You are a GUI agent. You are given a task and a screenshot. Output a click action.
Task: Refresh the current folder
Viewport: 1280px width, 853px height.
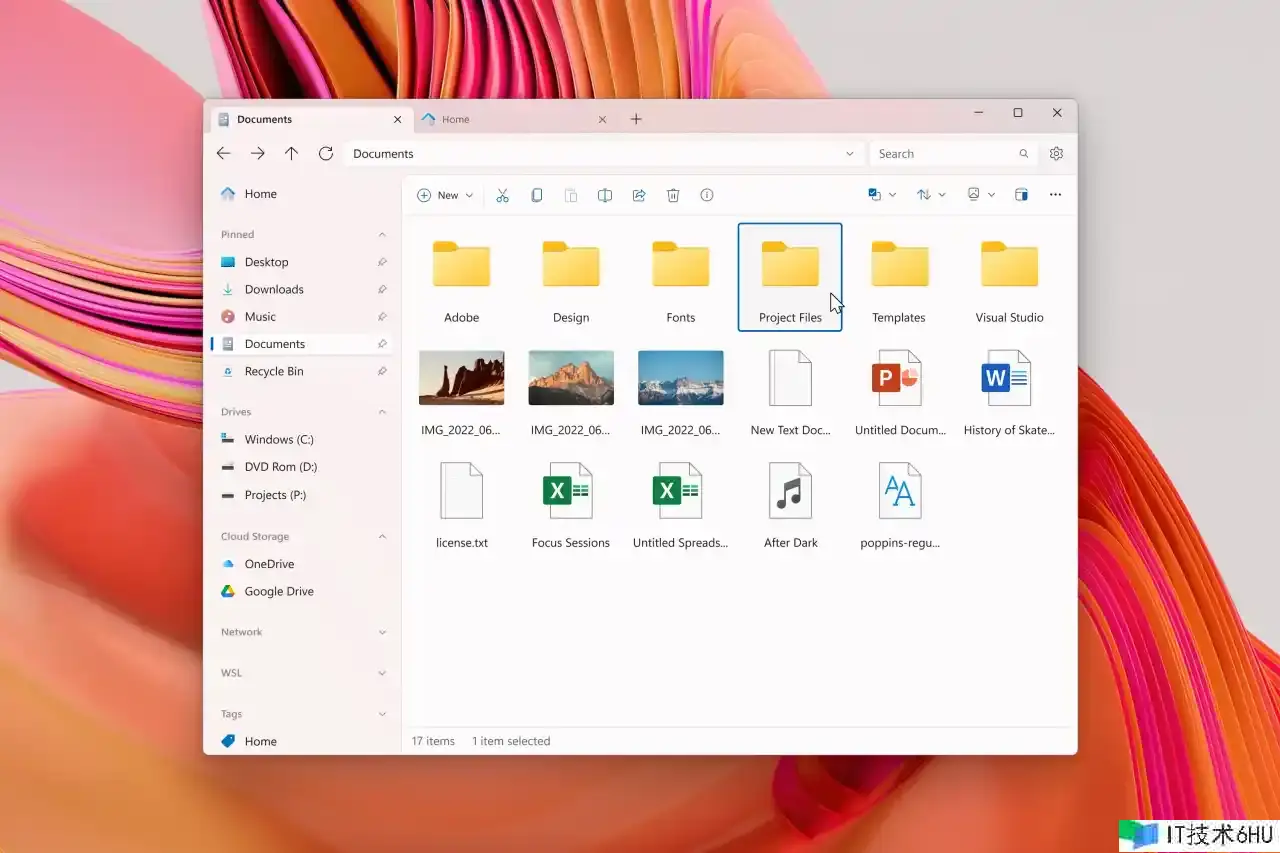pos(325,153)
